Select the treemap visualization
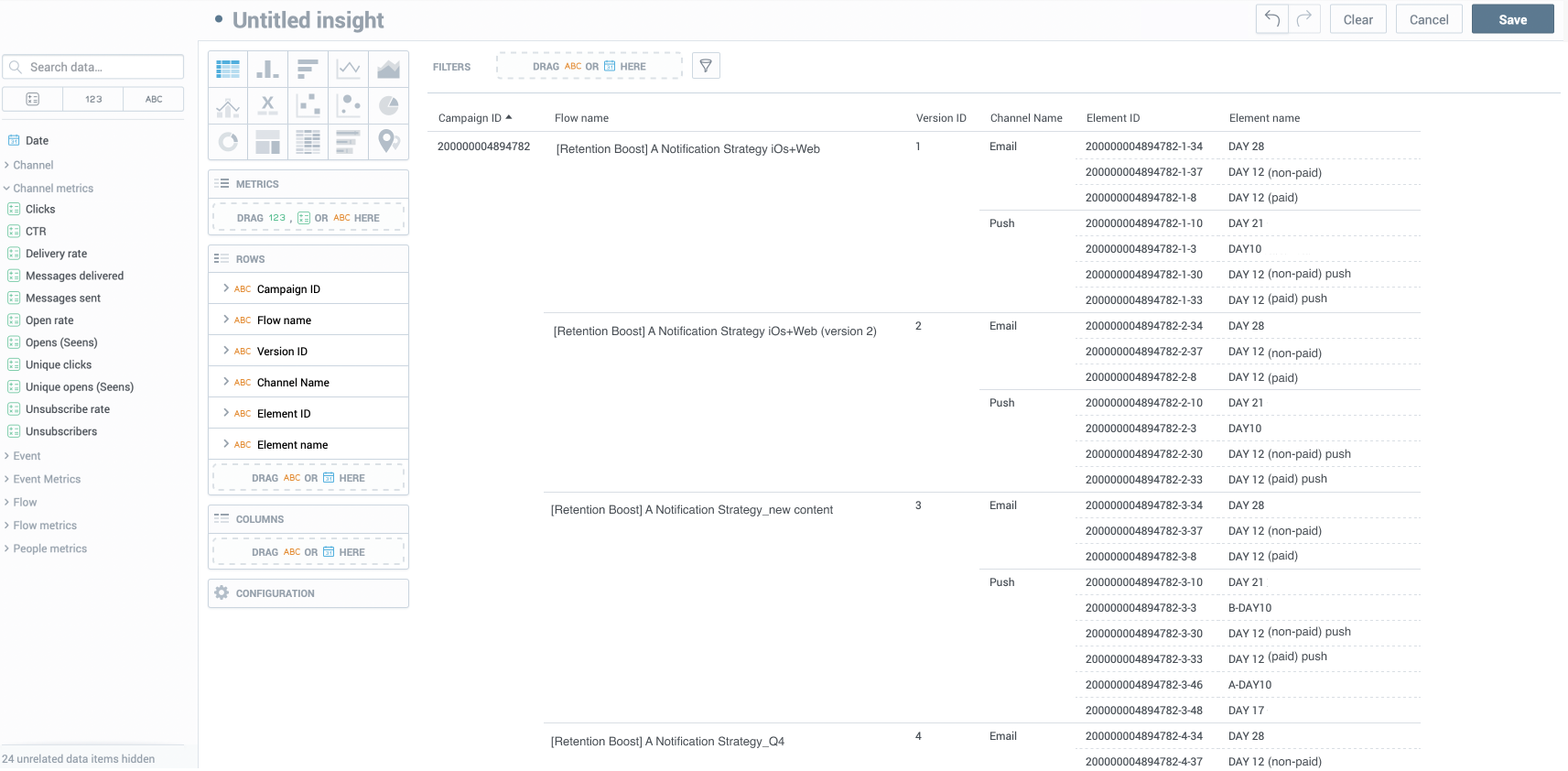 coord(267,142)
